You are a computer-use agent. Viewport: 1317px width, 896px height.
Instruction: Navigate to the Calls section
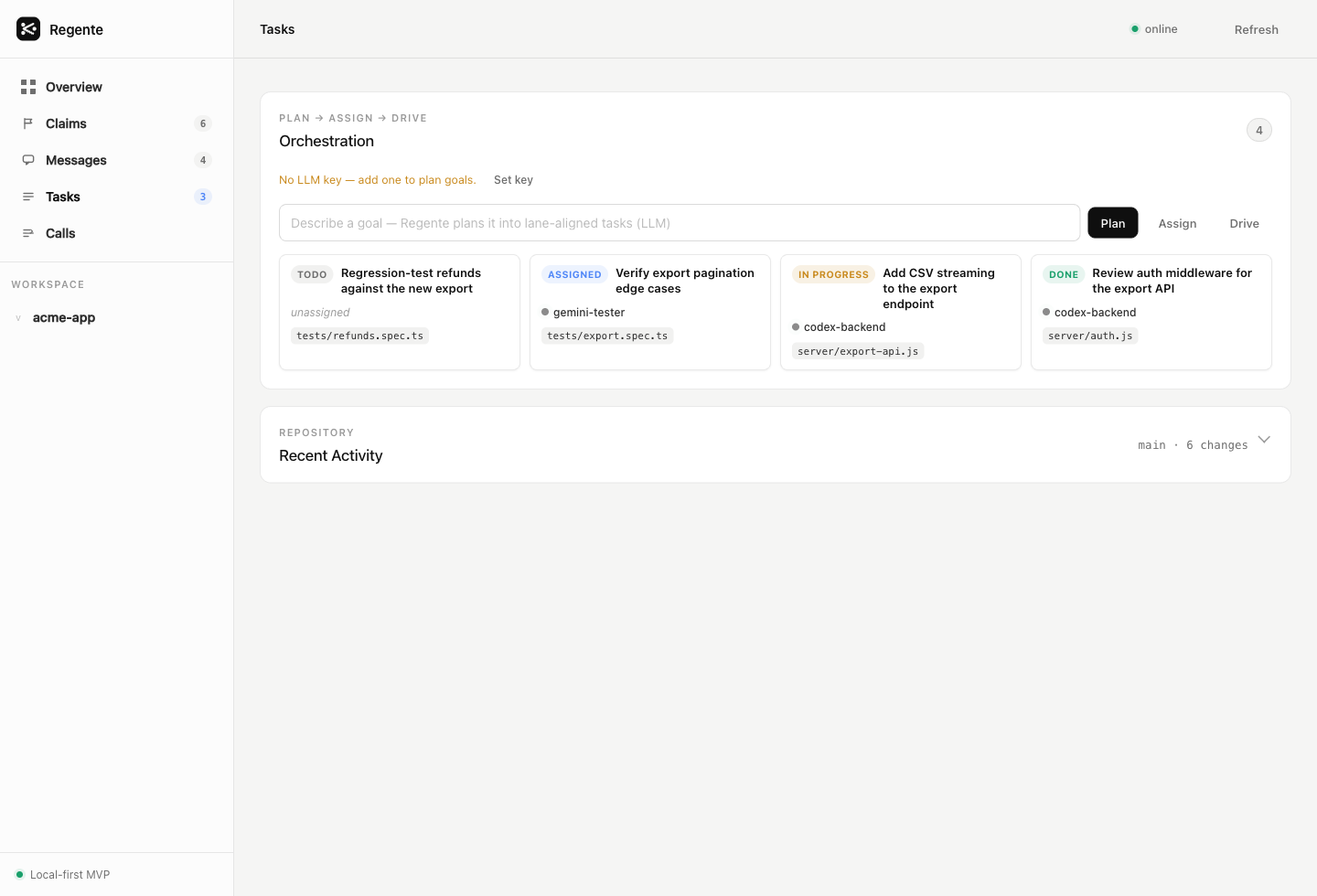(x=116, y=233)
